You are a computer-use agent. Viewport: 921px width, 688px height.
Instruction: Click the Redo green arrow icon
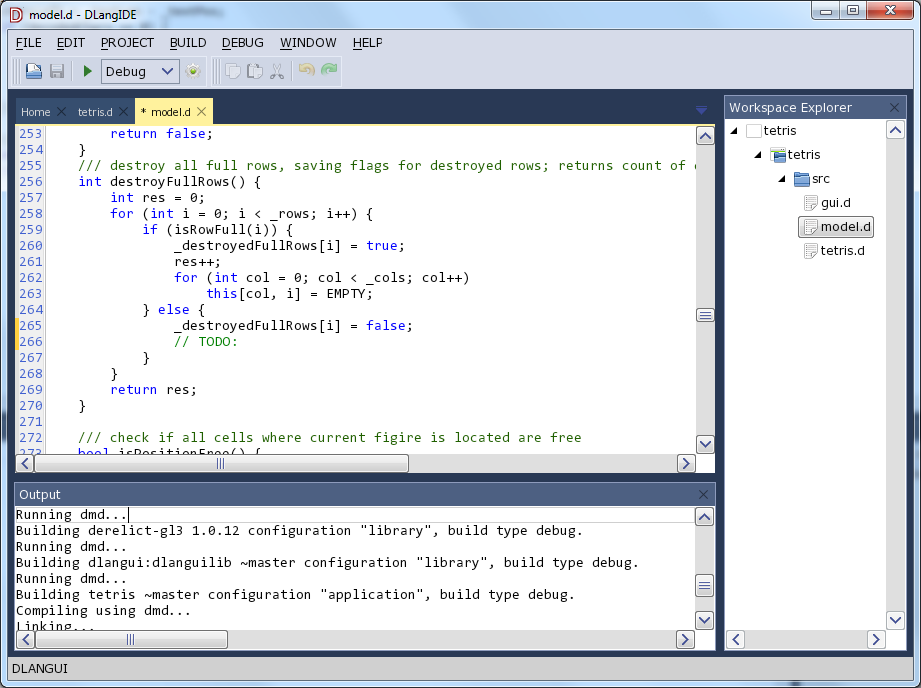tap(329, 71)
